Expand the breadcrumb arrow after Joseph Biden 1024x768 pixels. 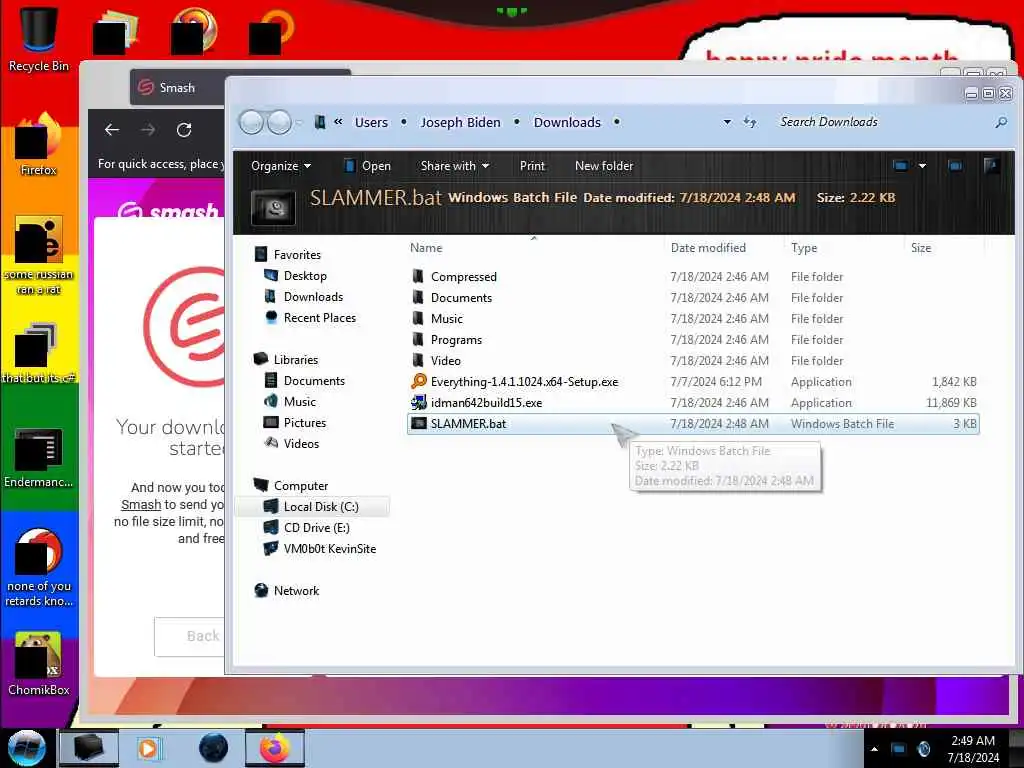click(x=517, y=122)
